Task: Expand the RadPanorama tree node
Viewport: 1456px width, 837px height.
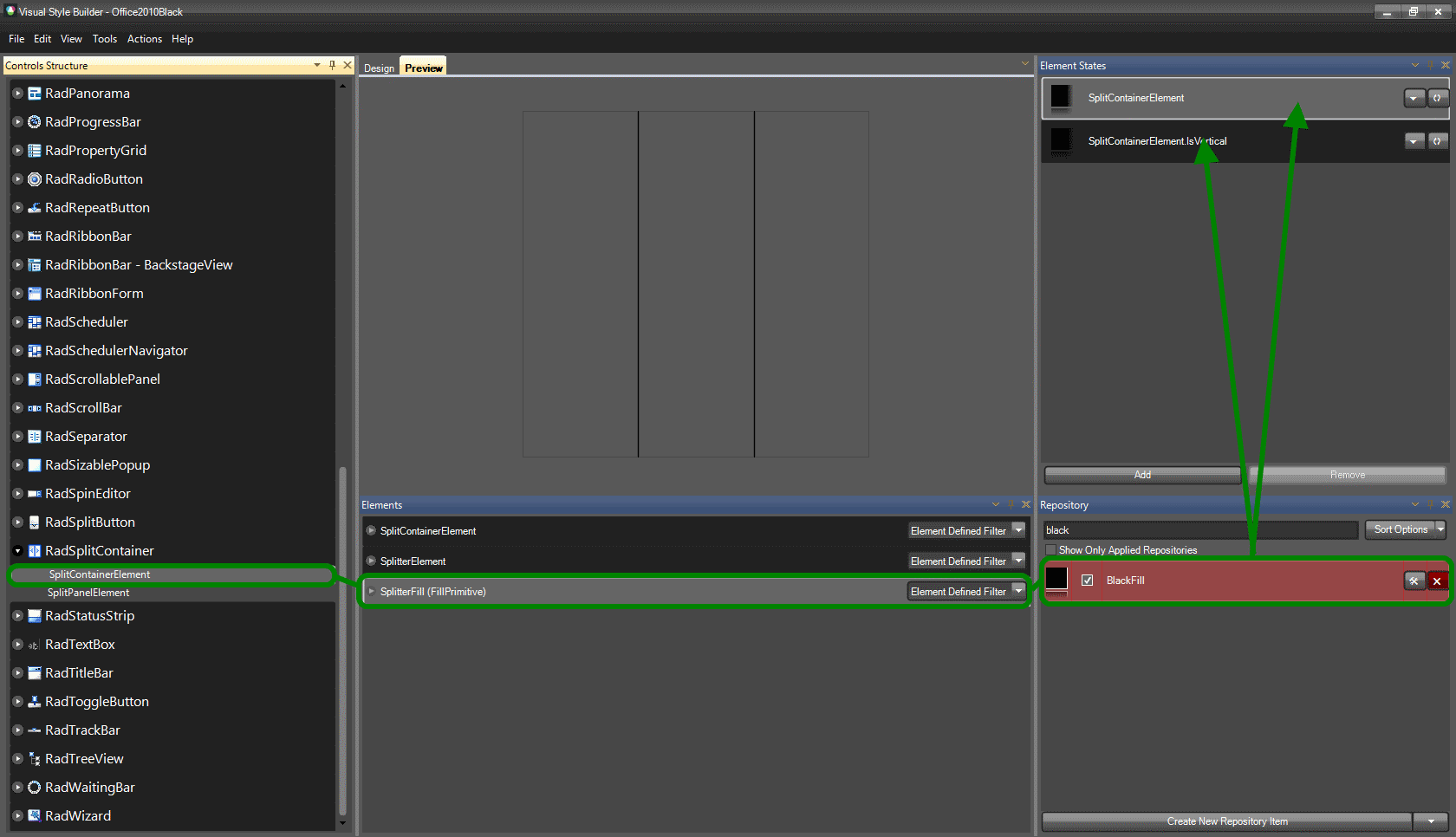Action: pos(17,94)
